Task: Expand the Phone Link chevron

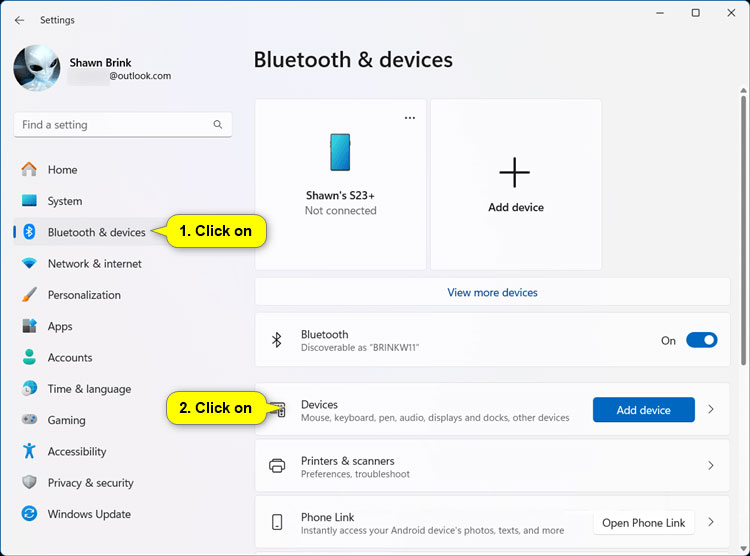Action: [711, 522]
